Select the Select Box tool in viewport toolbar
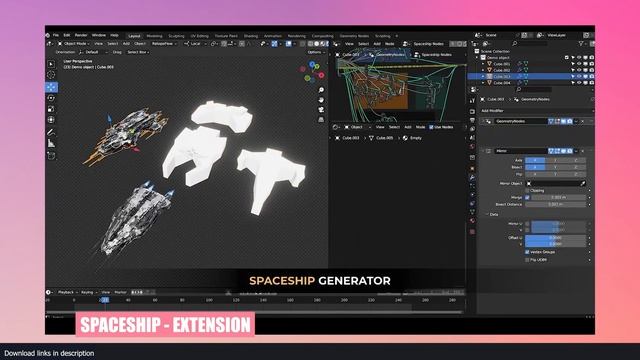 (x=51, y=64)
